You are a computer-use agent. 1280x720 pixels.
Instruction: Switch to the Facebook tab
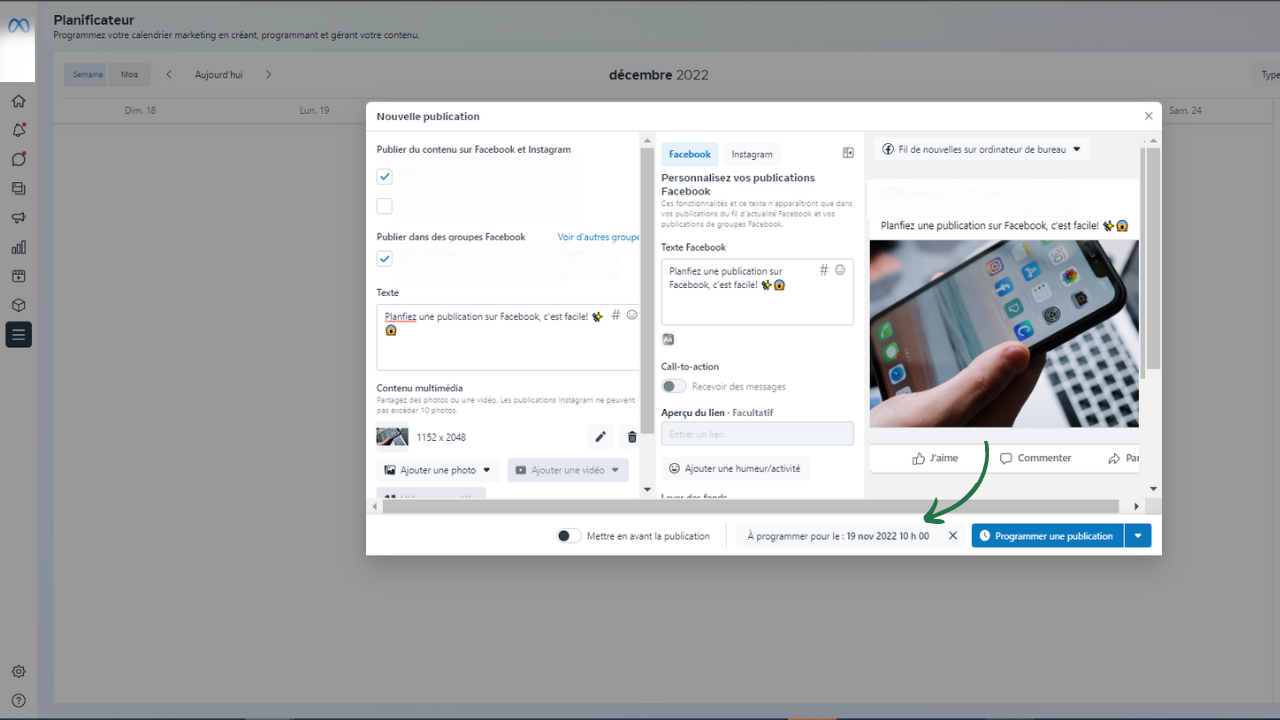690,154
